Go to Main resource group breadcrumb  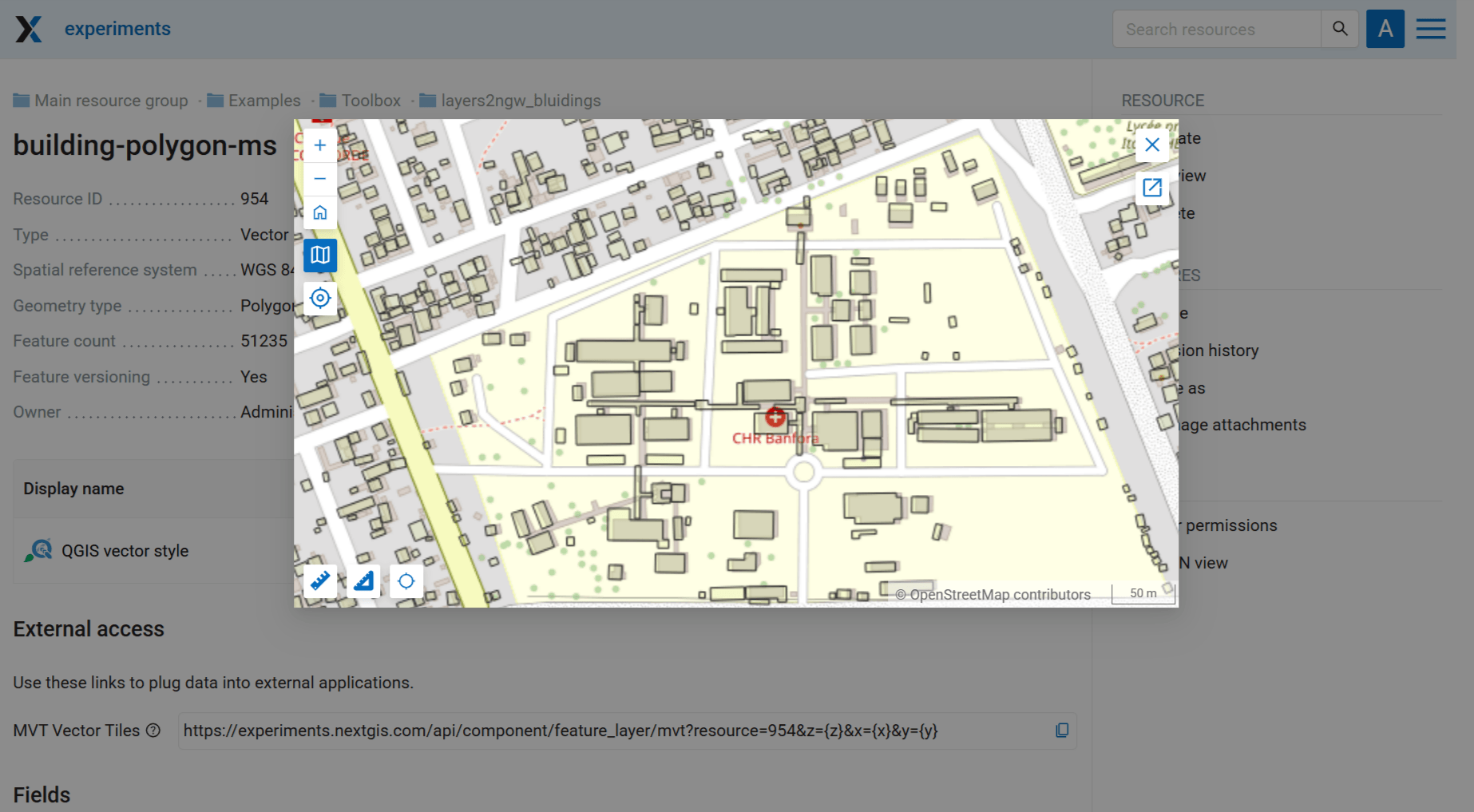(111, 101)
